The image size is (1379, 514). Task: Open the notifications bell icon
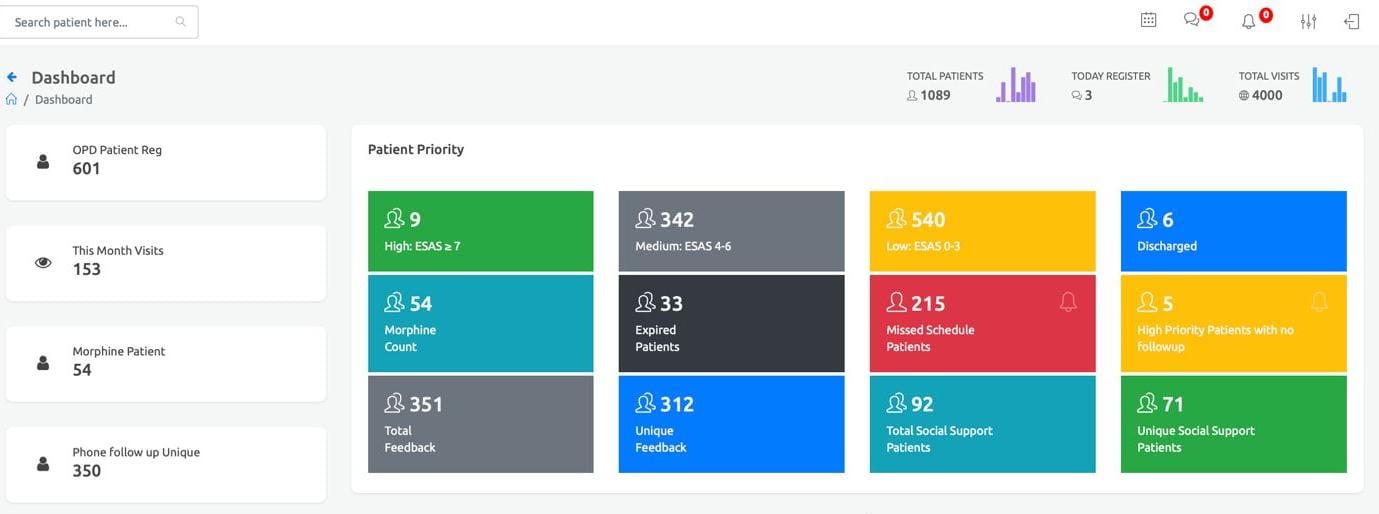[x=1248, y=21]
